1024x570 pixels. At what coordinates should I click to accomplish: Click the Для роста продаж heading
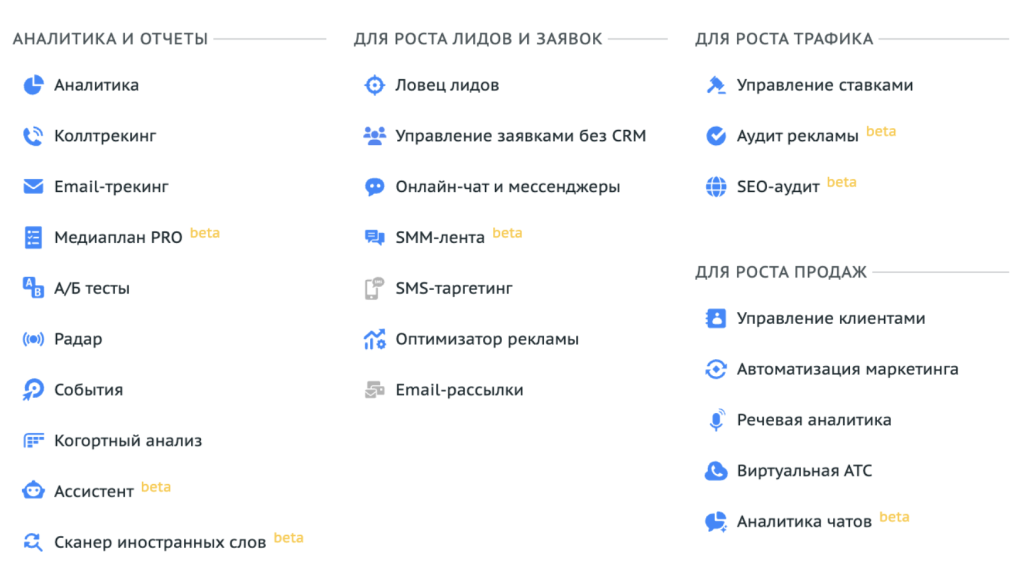780,272
